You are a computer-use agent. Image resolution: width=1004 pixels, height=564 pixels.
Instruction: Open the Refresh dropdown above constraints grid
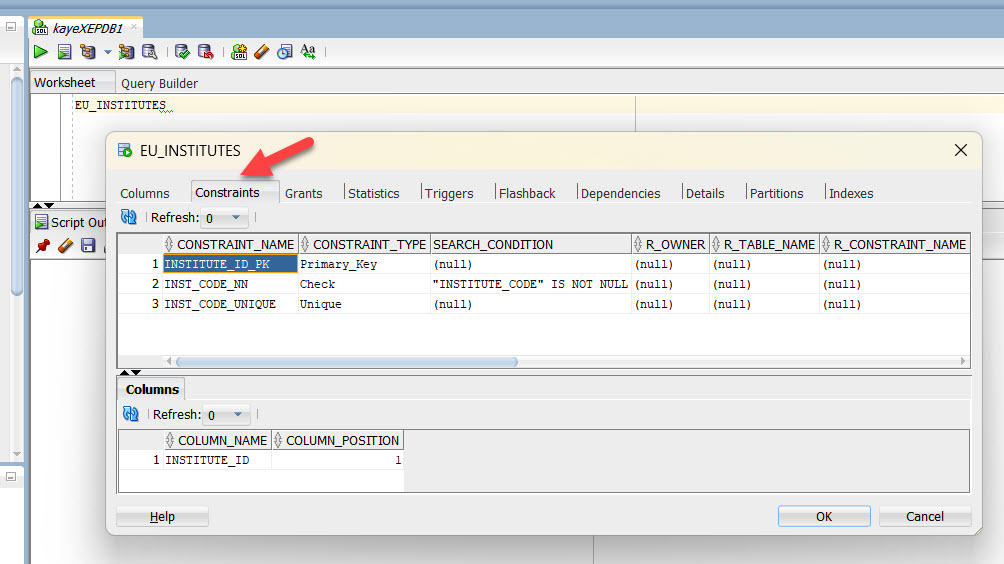point(224,218)
